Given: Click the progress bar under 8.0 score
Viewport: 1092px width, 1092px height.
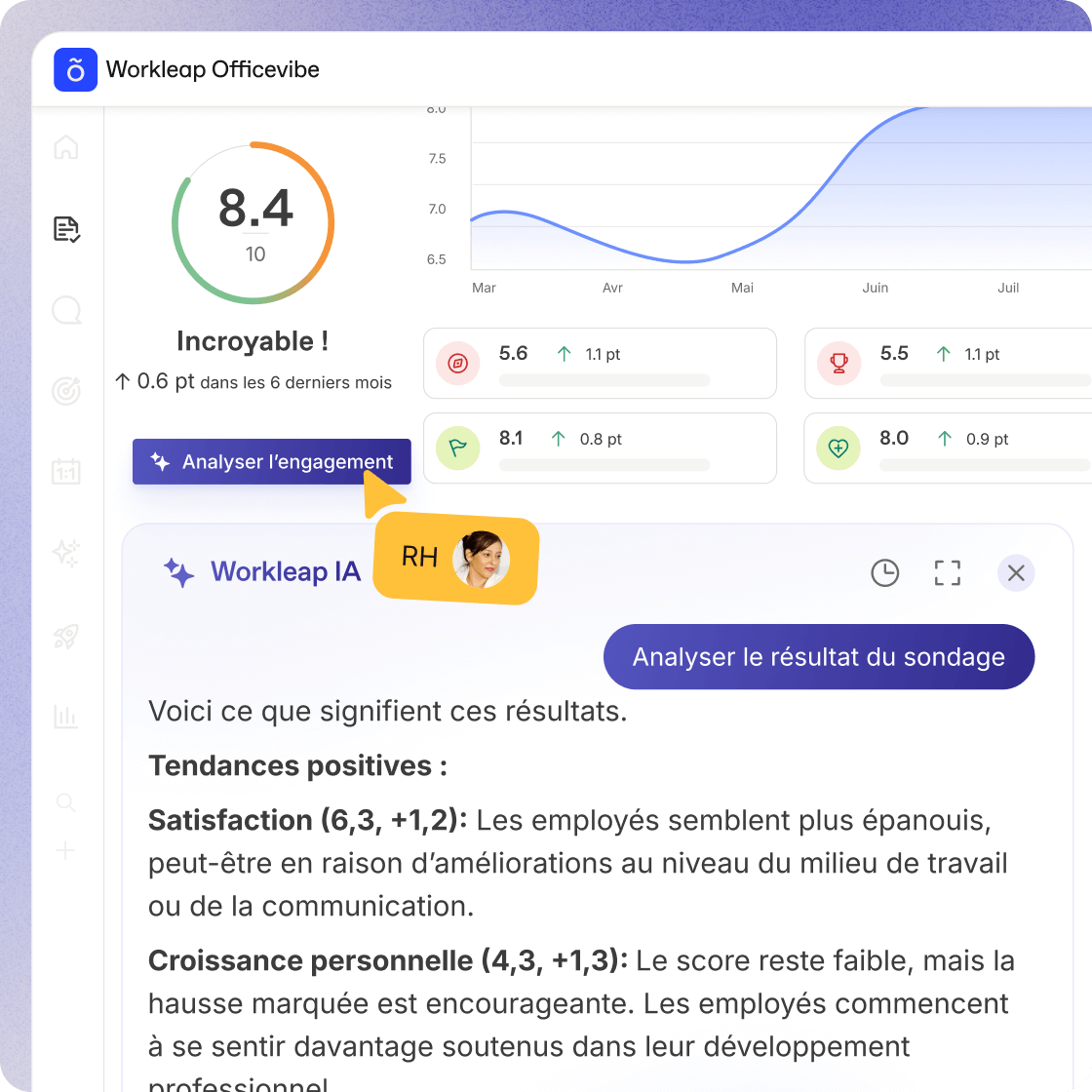Looking at the screenshot, I should 985,464.
